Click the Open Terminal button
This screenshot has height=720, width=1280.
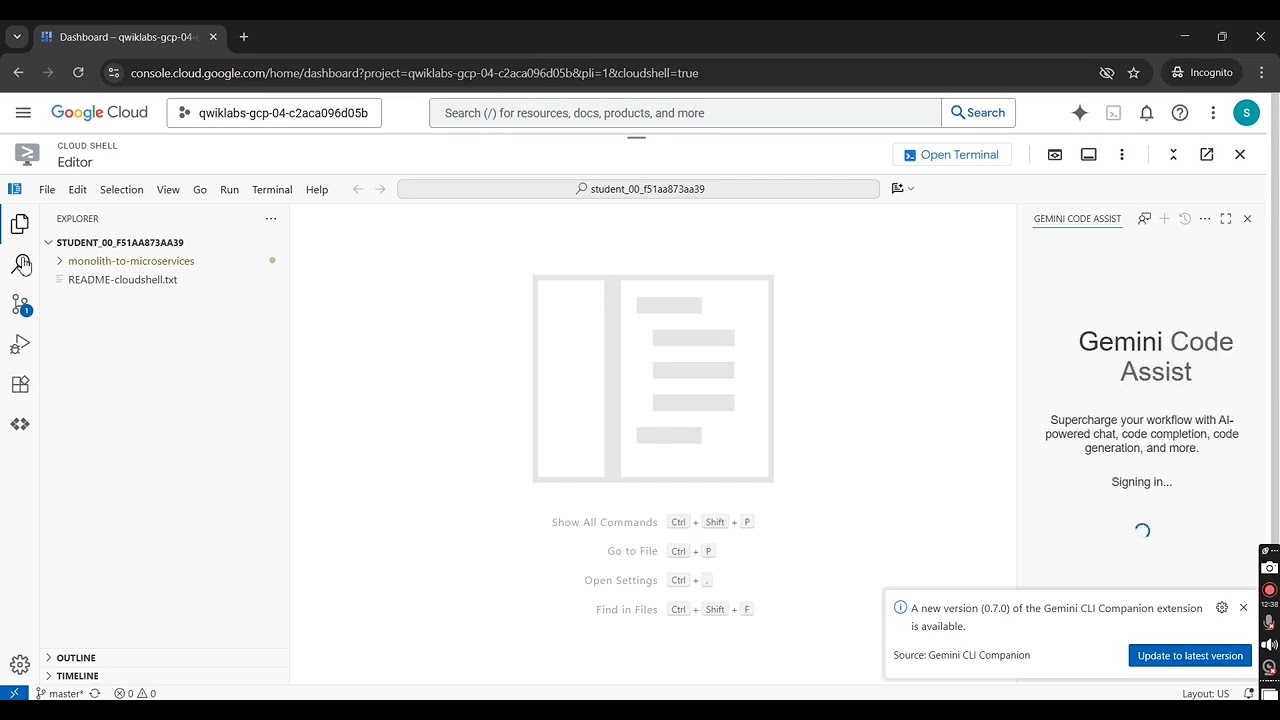952,155
